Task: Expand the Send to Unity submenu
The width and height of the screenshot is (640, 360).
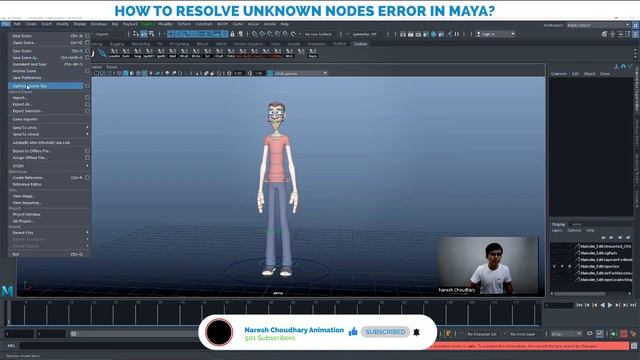Action: point(49,128)
